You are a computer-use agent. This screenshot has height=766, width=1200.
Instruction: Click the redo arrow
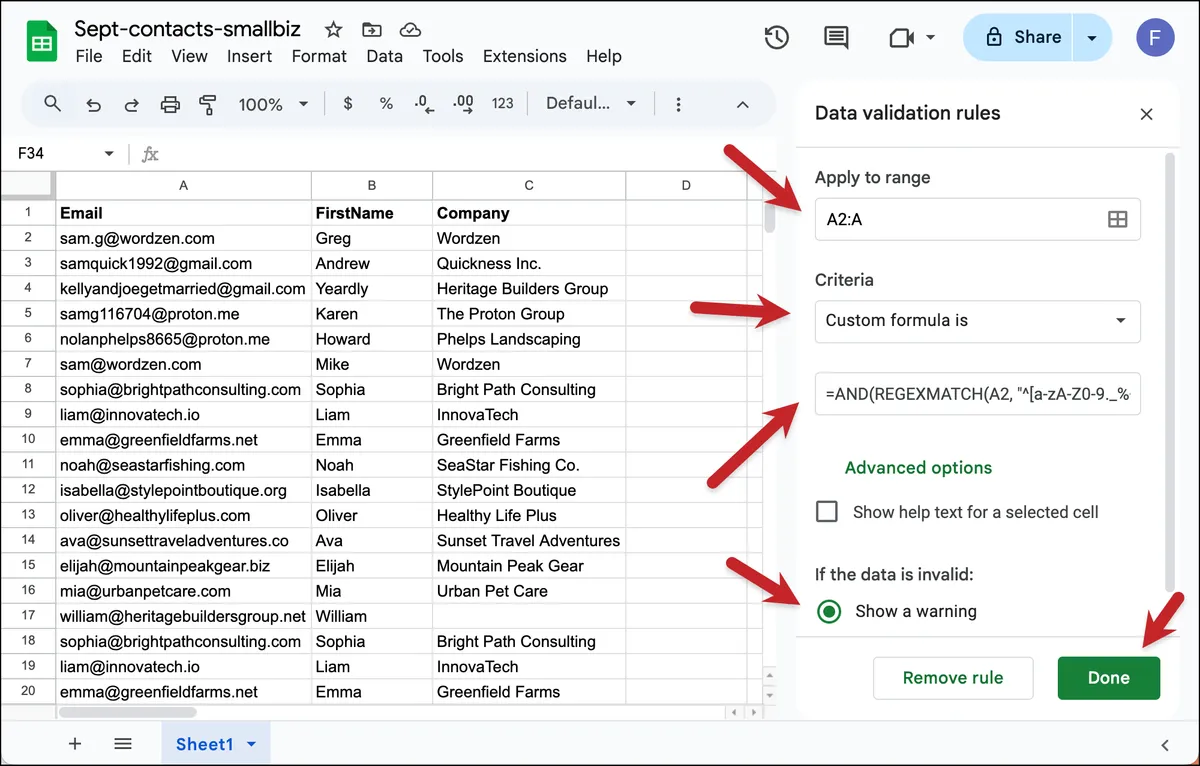pos(131,104)
